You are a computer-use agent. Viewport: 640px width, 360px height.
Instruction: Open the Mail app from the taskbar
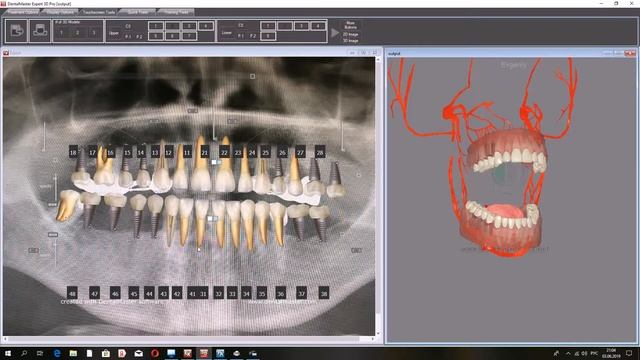[x=138, y=353]
